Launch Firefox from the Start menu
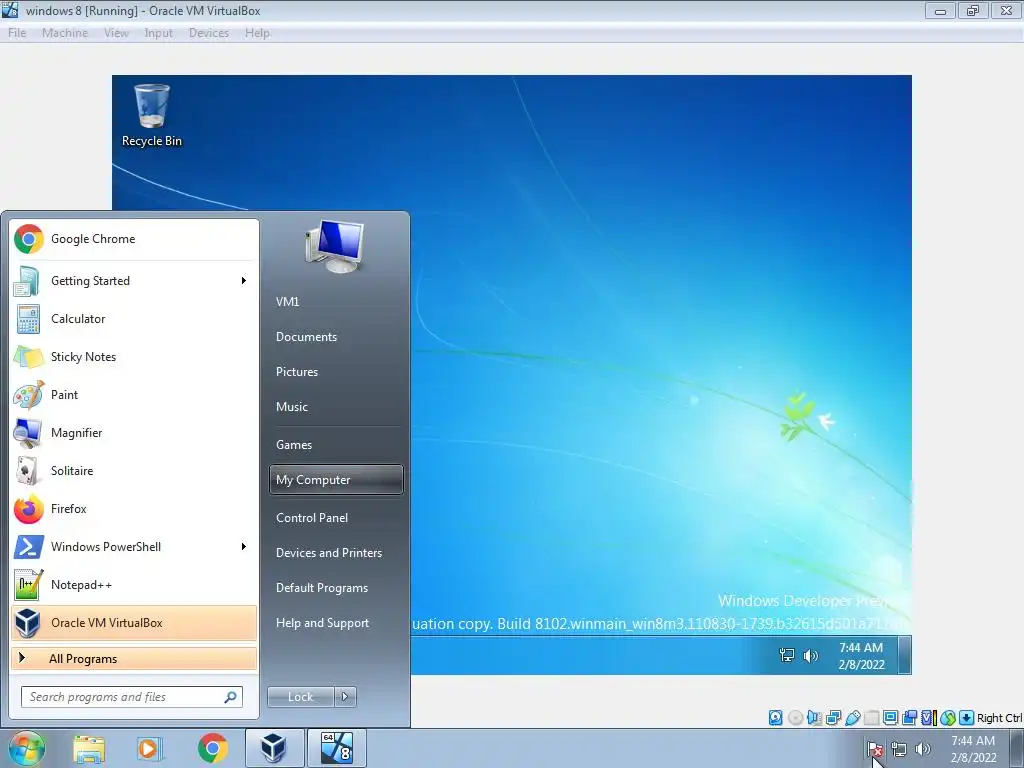This screenshot has width=1024, height=768. click(x=134, y=509)
